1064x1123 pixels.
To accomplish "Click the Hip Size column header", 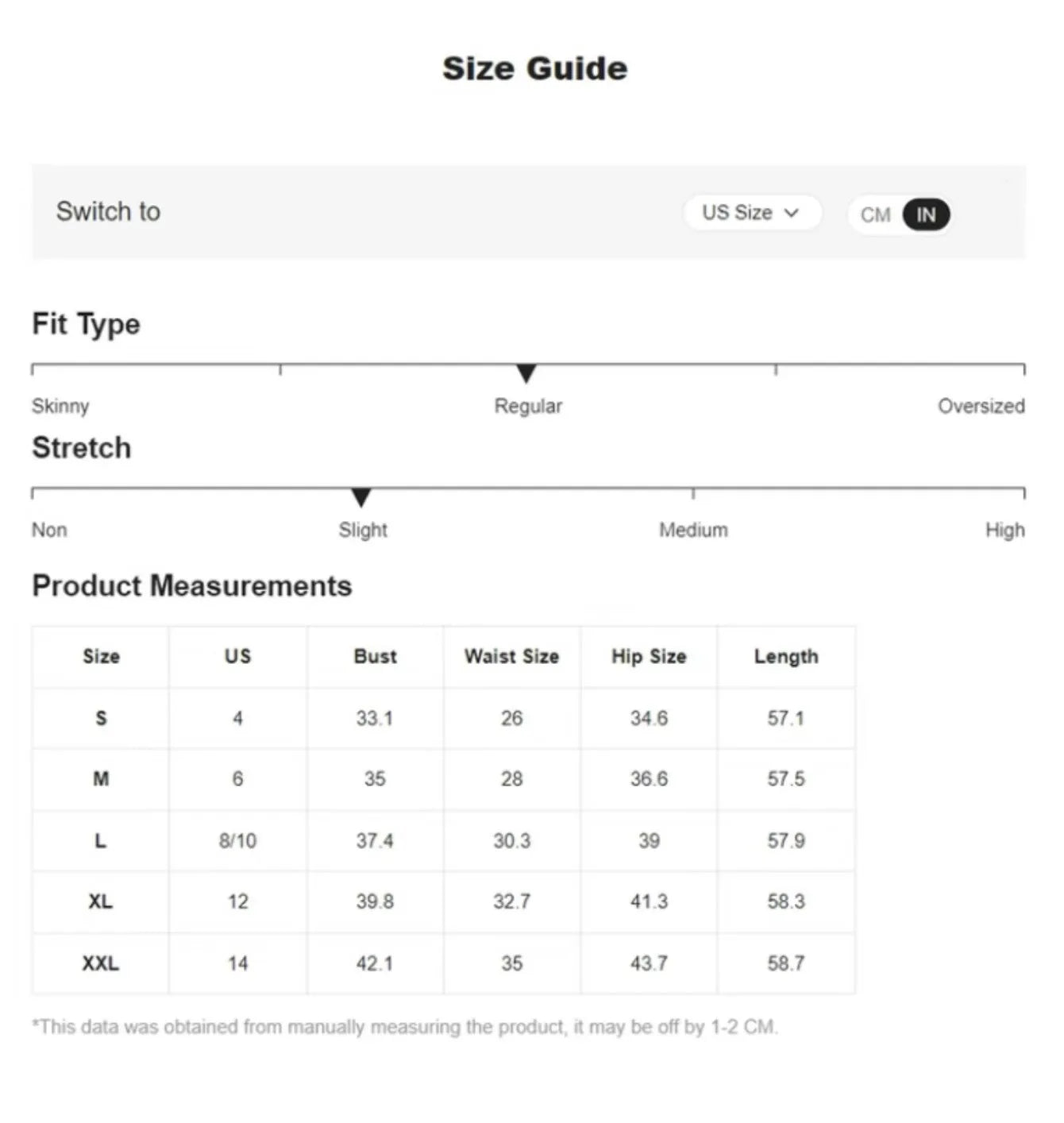I will point(649,656).
